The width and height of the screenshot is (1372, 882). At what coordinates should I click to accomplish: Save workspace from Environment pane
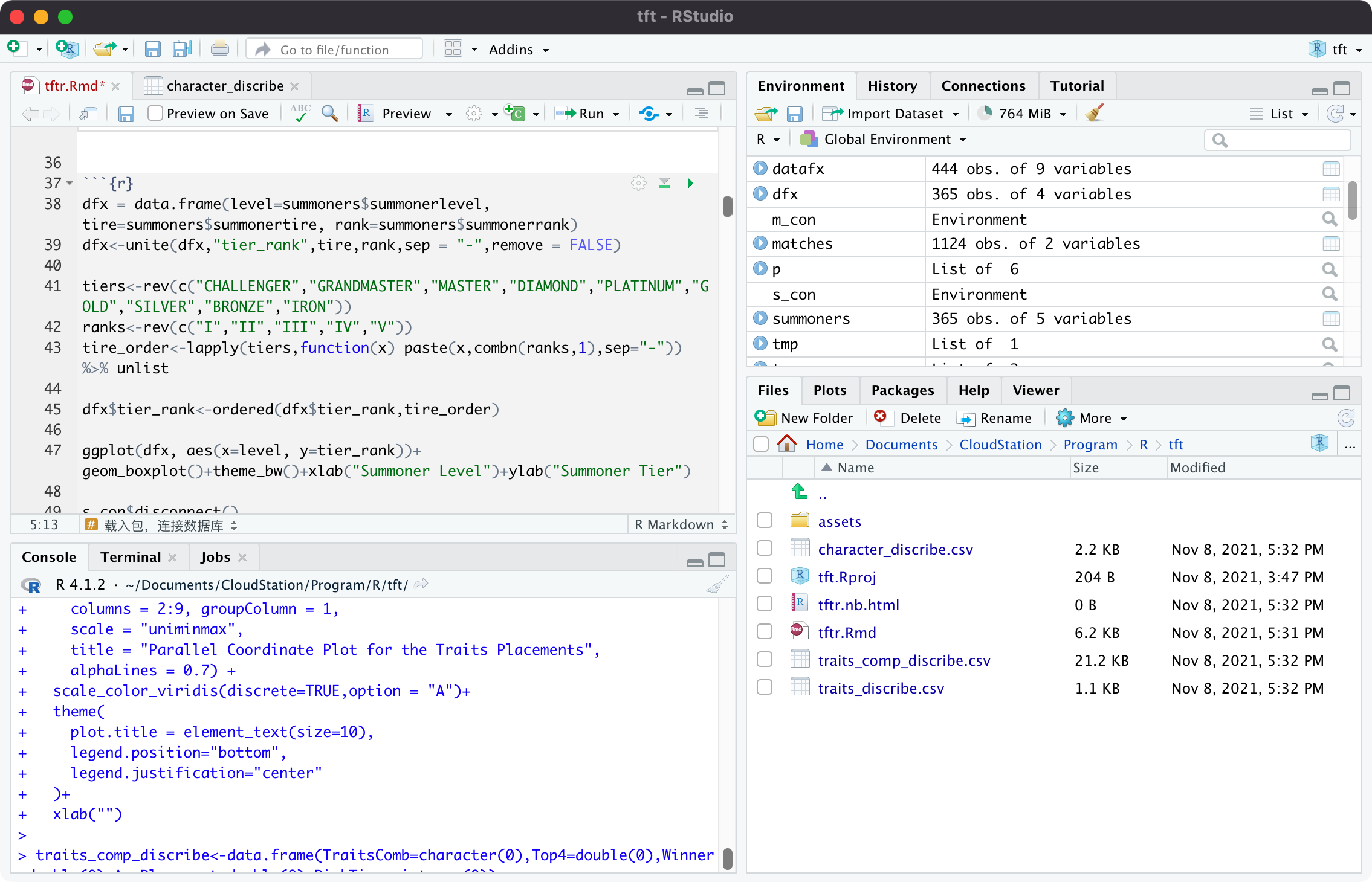click(795, 114)
